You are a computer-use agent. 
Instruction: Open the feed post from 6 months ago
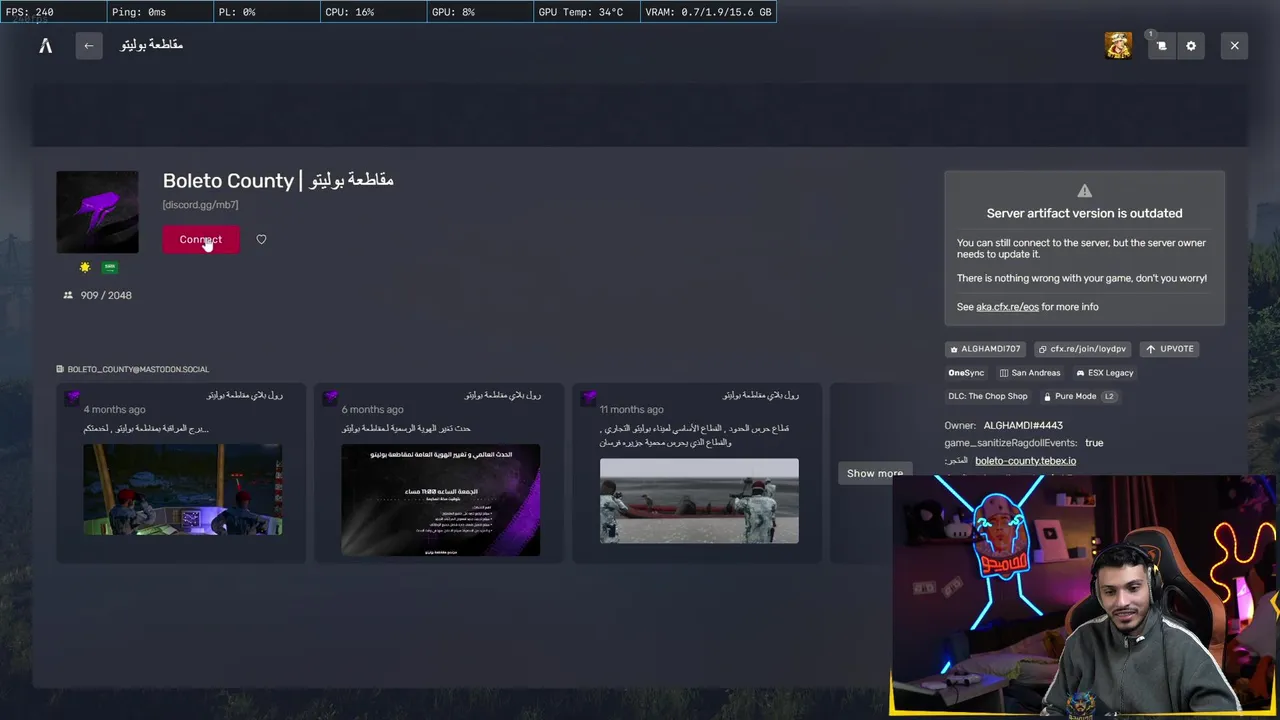439,472
